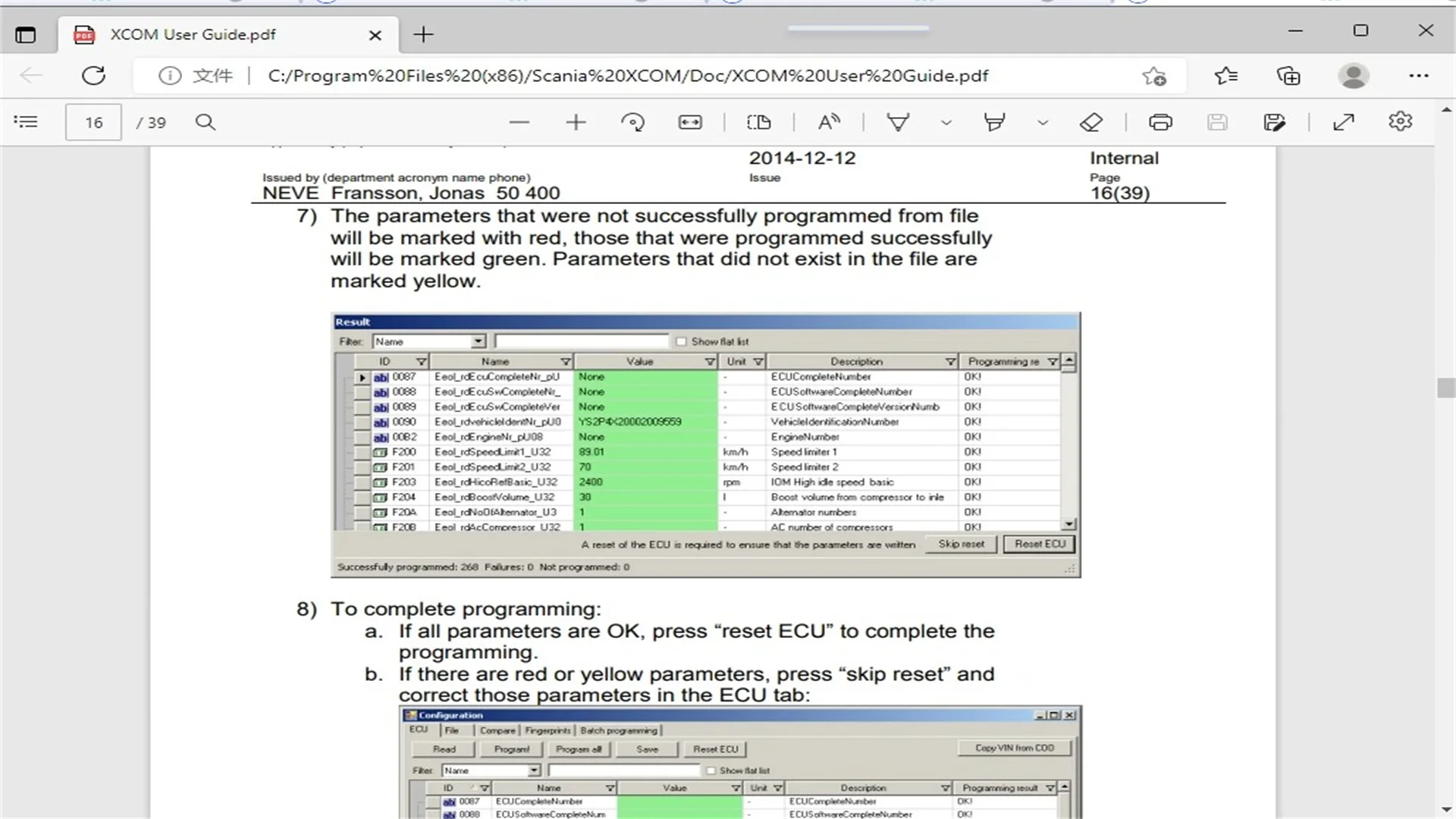Open PDF settings gear
Viewport: 1456px width, 819px height.
point(1400,122)
